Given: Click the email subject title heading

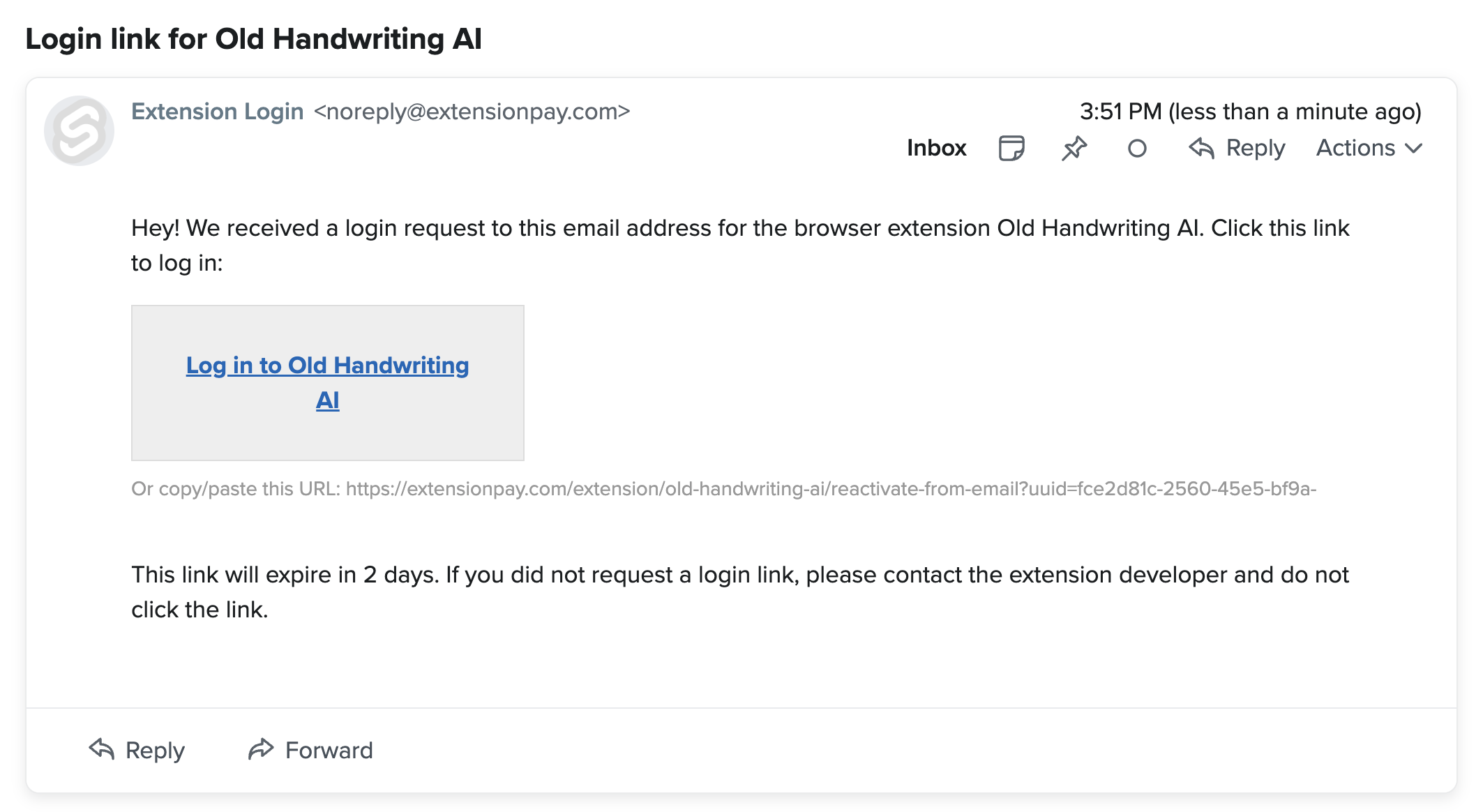Looking at the screenshot, I should coord(254,39).
